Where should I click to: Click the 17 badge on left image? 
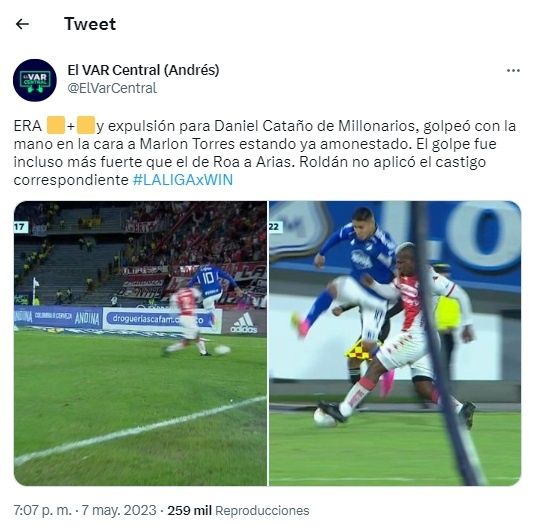(20, 227)
